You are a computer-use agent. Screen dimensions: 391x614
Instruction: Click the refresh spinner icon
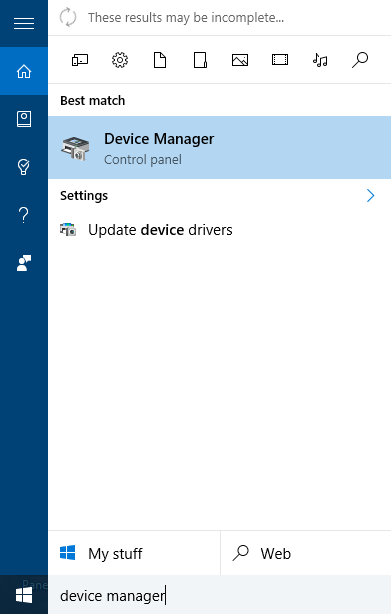click(x=68, y=18)
